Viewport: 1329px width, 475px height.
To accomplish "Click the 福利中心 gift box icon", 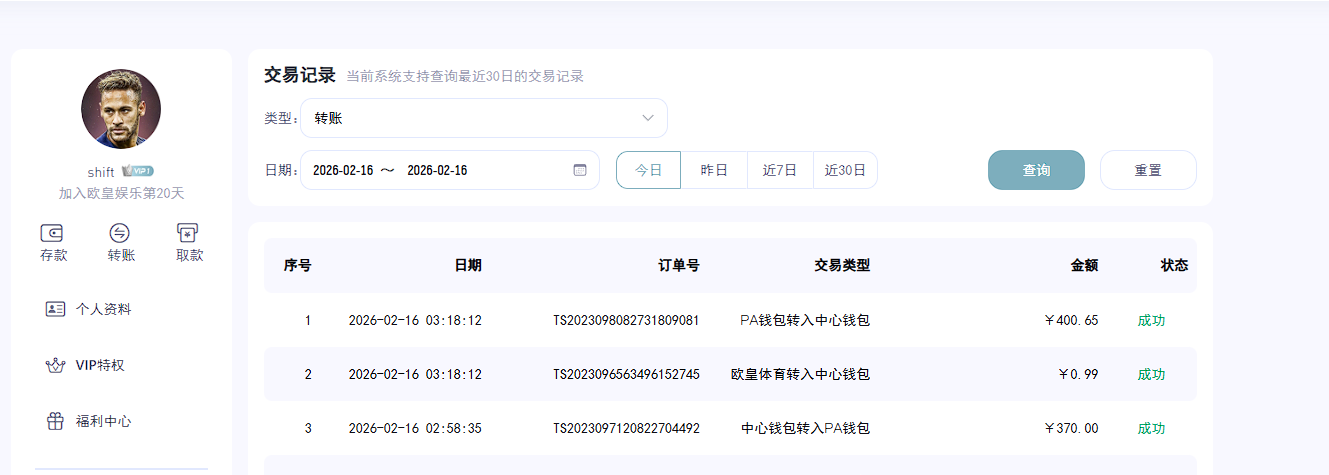I will pyautogui.click(x=55, y=421).
